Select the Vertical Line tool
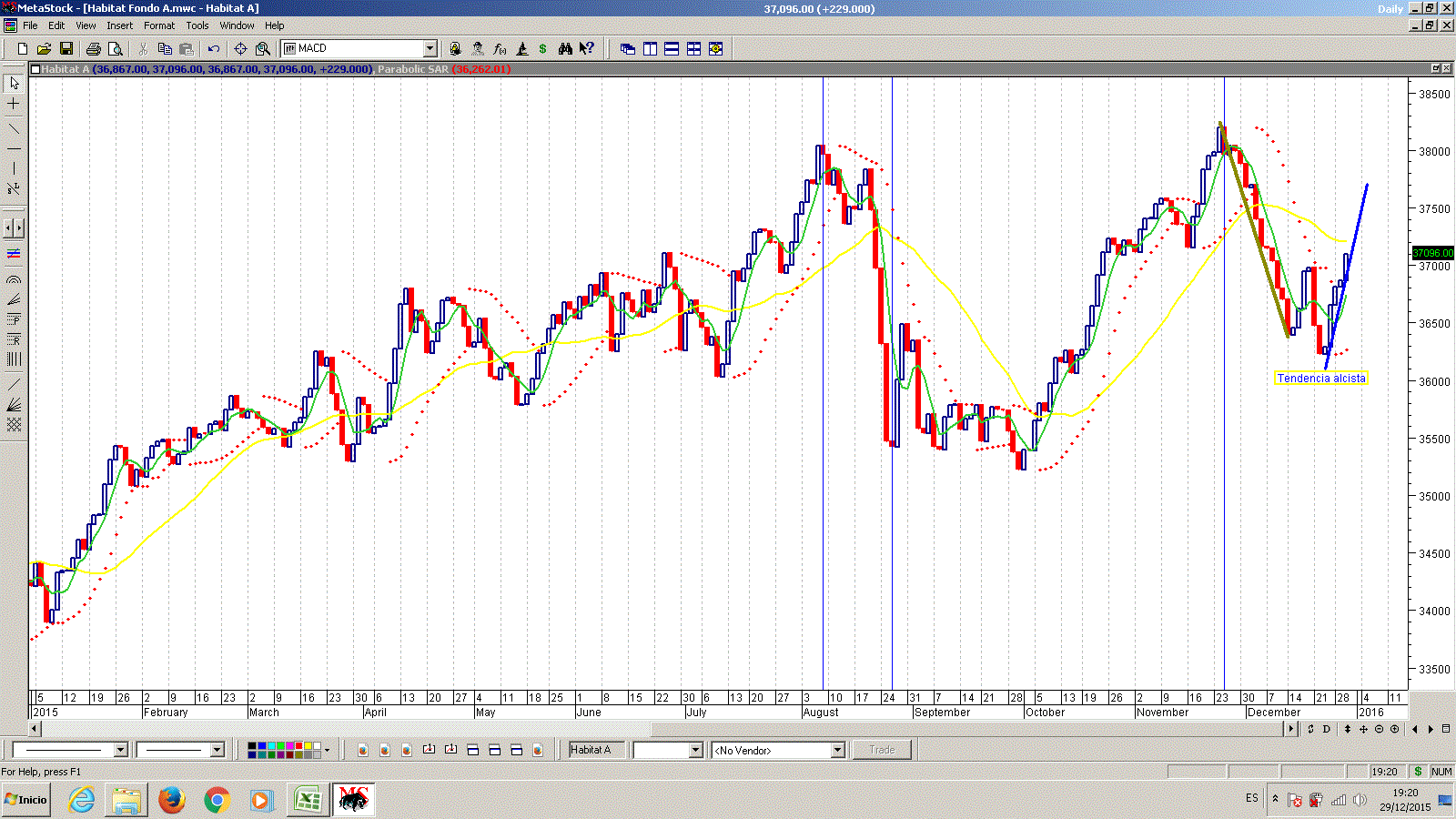 point(14,168)
